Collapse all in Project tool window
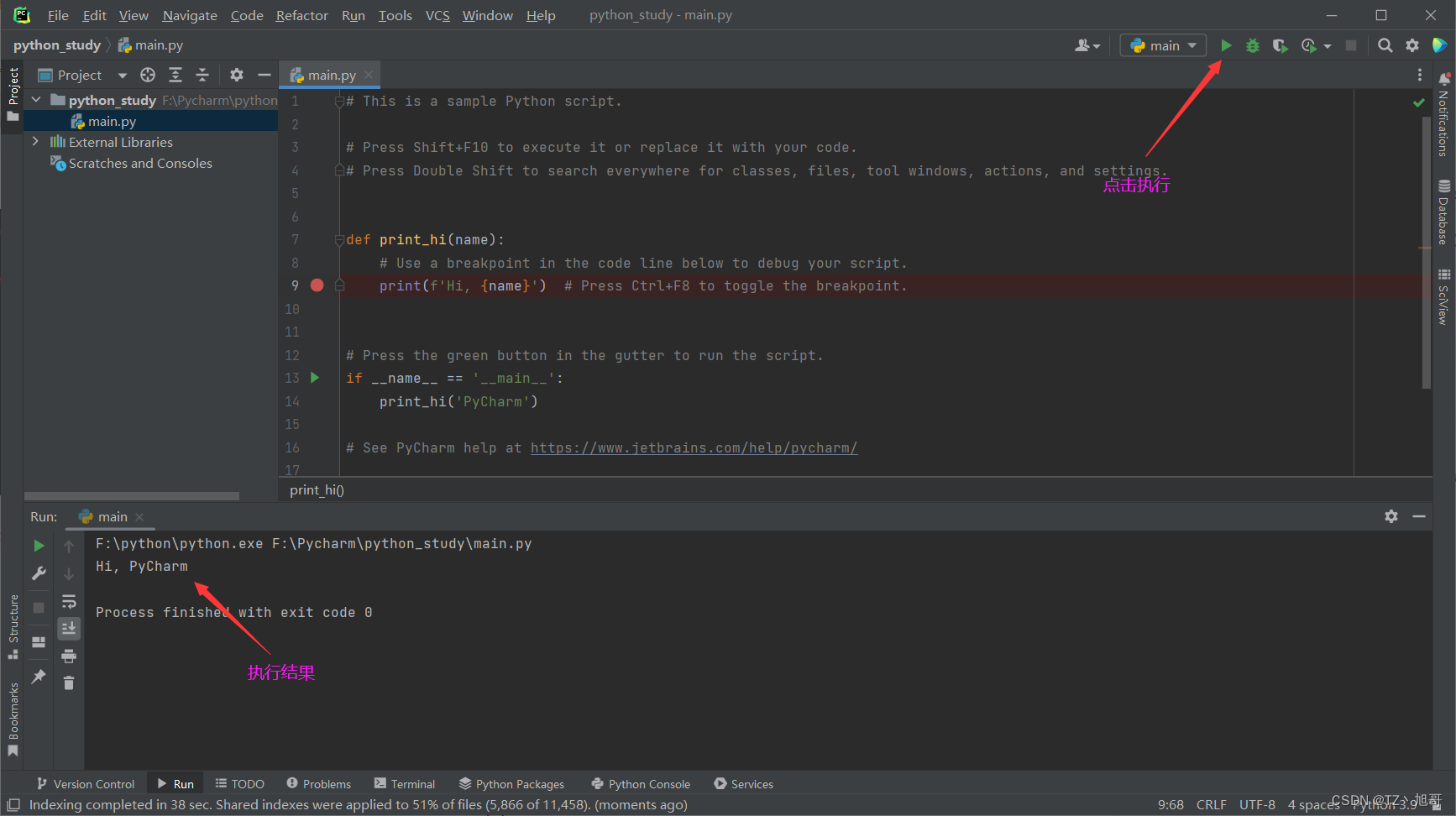Screen dimensions: 1456x816 tap(202, 75)
